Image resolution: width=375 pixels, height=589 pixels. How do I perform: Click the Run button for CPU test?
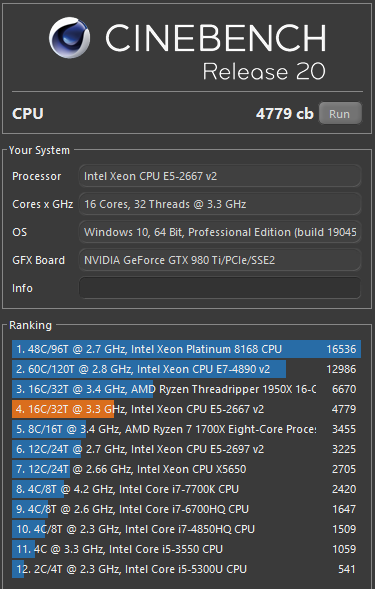click(340, 113)
